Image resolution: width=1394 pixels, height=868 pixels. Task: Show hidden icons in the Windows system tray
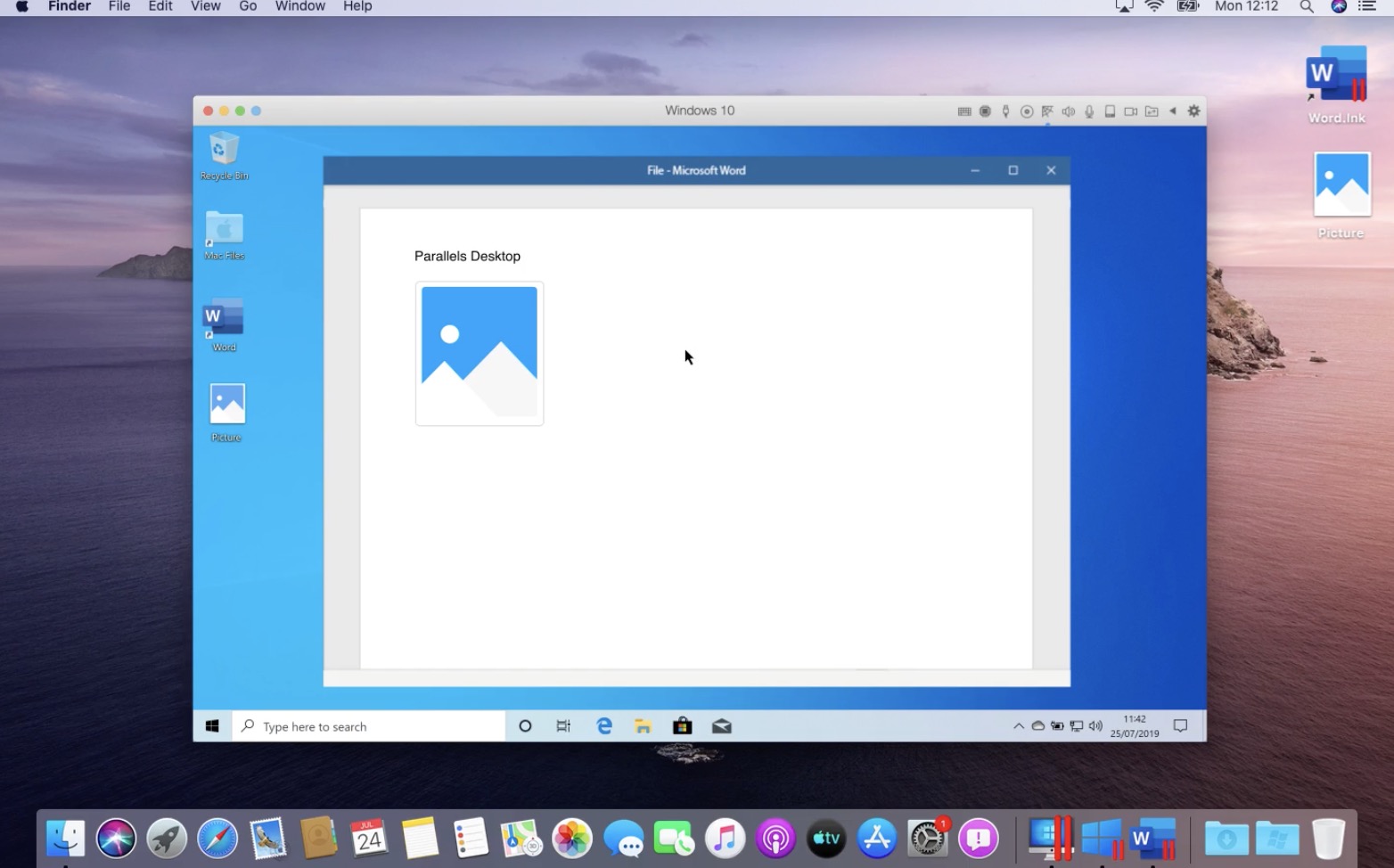[1018, 726]
